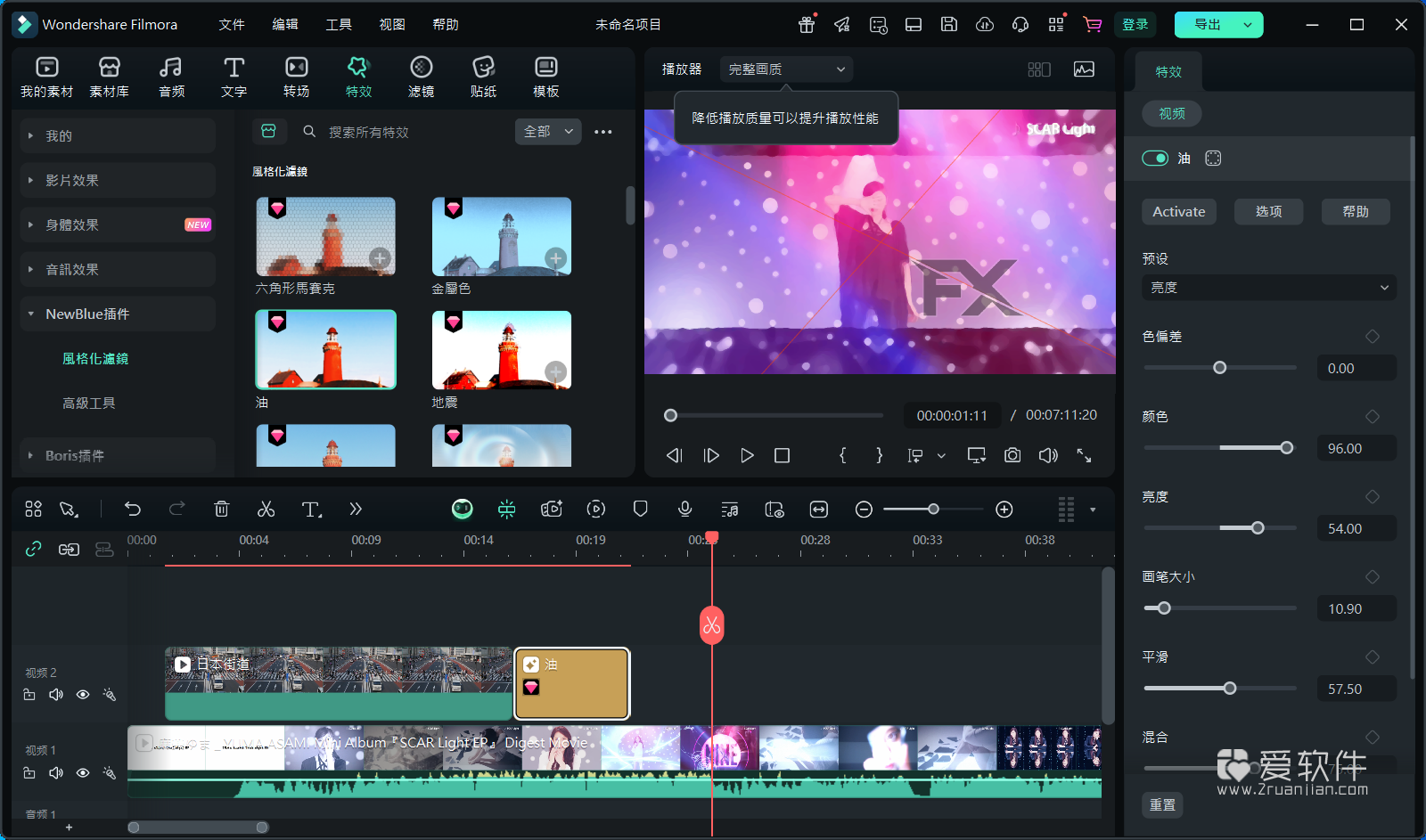Viewport: 1426px width, 840px height.
Task: Toggle fullscreen preview icon
Action: coord(1084,455)
